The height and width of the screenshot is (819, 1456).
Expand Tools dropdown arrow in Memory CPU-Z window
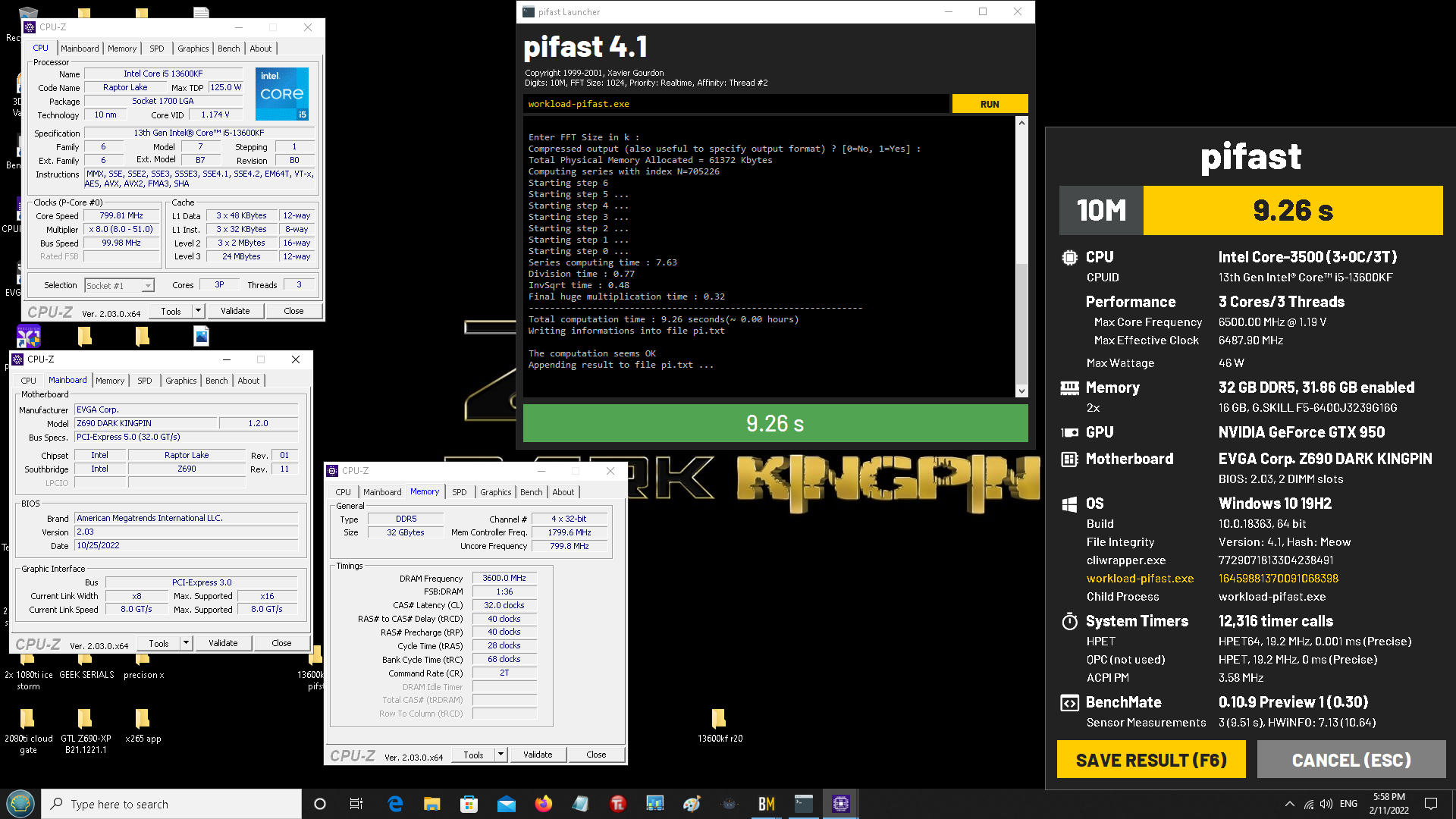[x=500, y=755]
